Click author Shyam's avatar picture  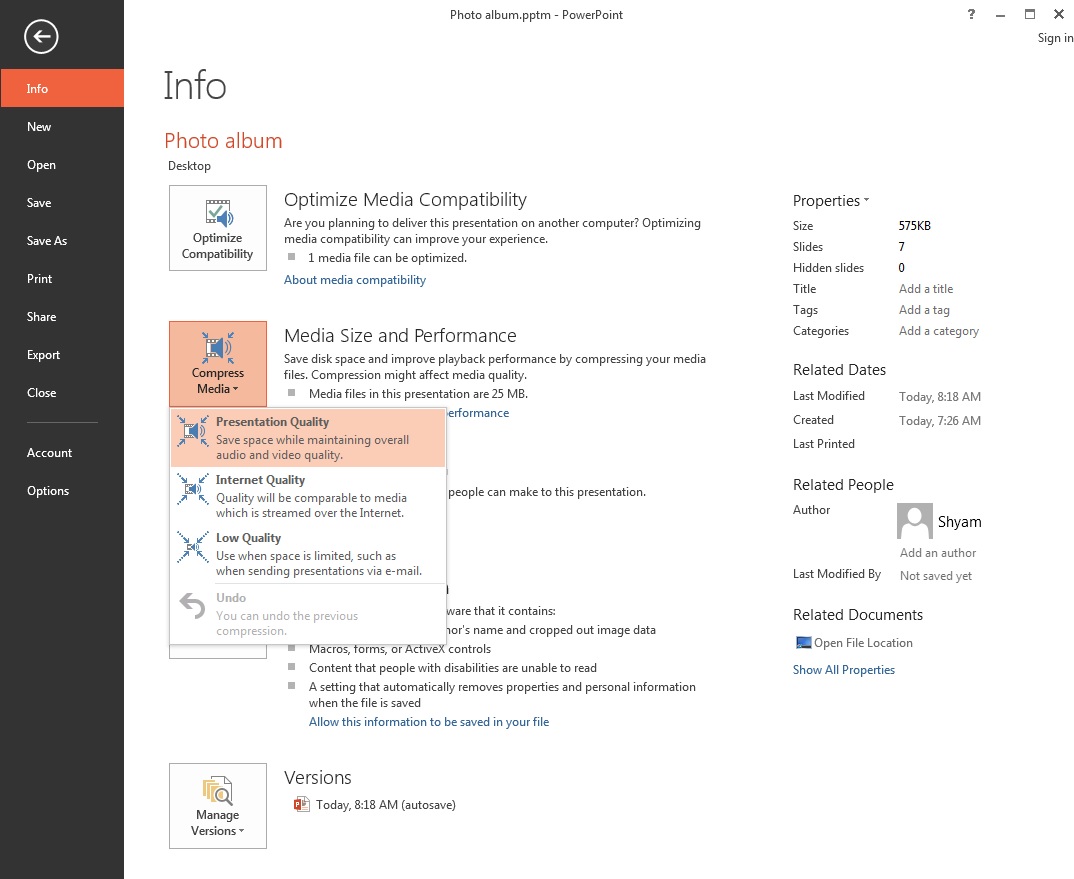(x=915, y=521)
